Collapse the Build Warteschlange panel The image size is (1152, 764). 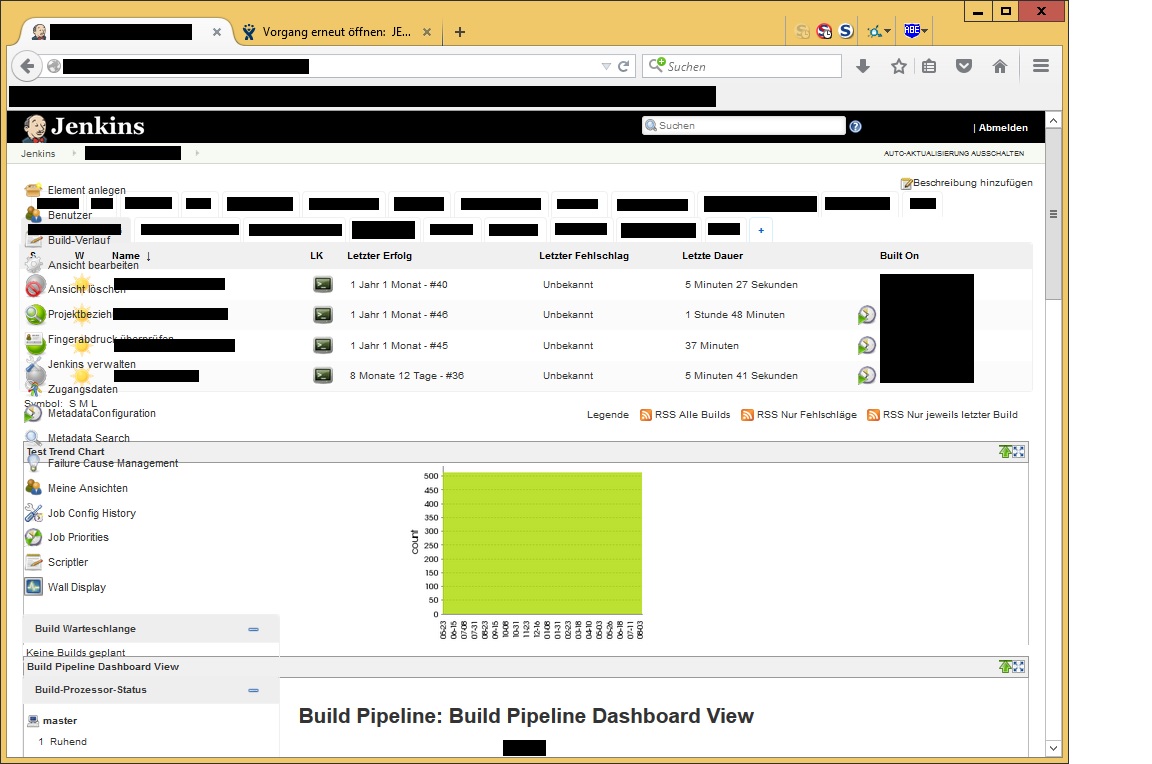(253, 629)
